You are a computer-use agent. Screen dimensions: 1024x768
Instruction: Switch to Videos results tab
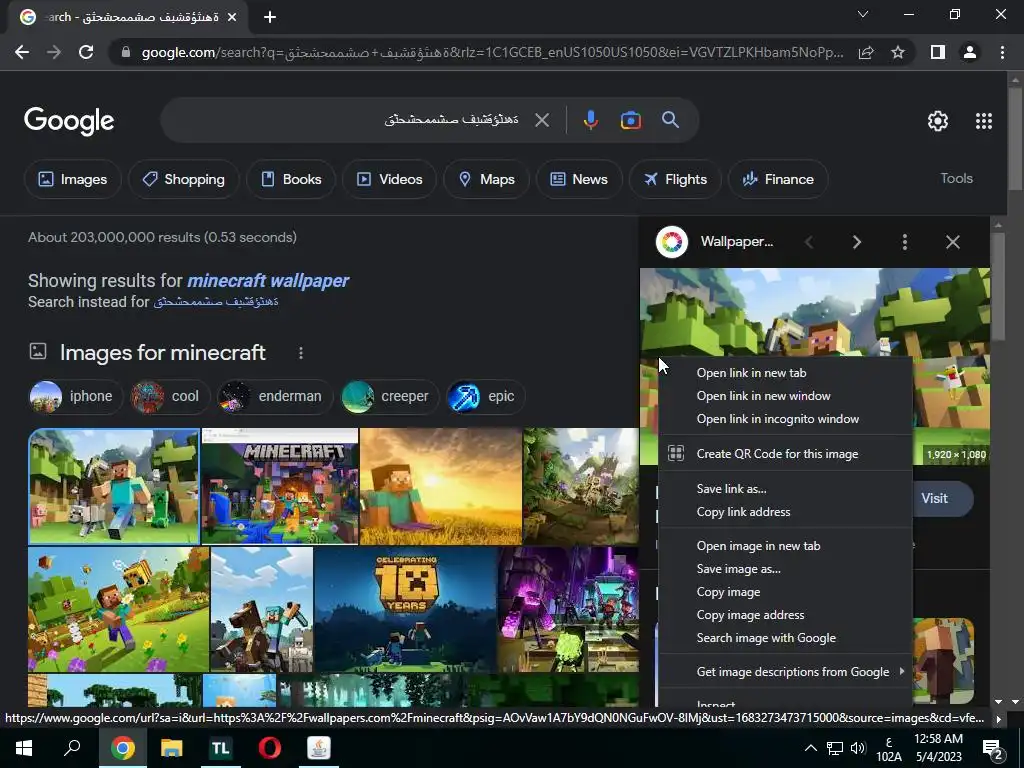point(389,180)
